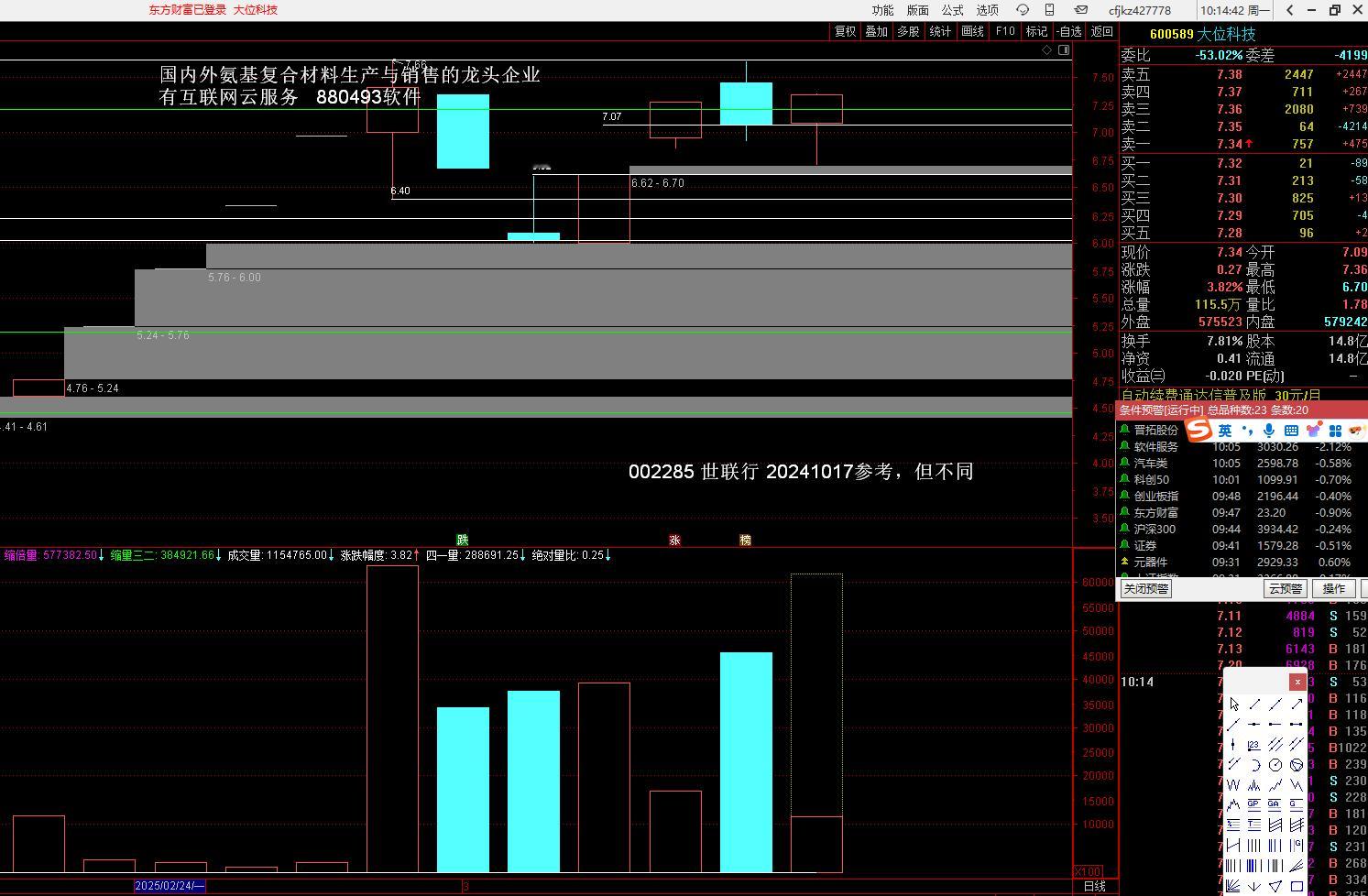Click the 卖一 price 7.34 row

(x=1243, y=144)
